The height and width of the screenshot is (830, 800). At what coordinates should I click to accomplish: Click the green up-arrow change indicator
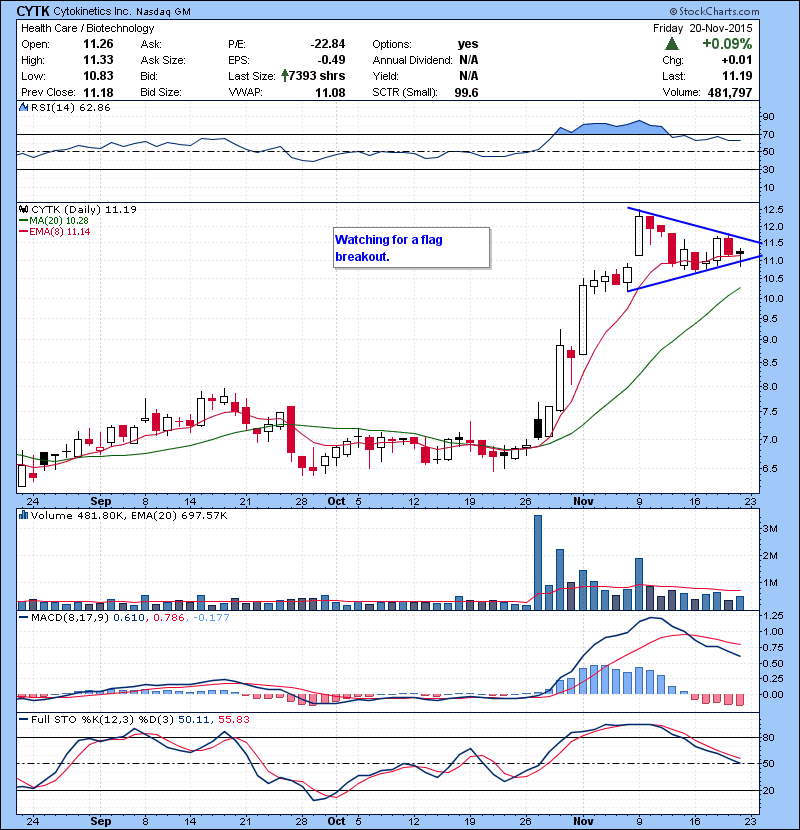click(672, 44)
